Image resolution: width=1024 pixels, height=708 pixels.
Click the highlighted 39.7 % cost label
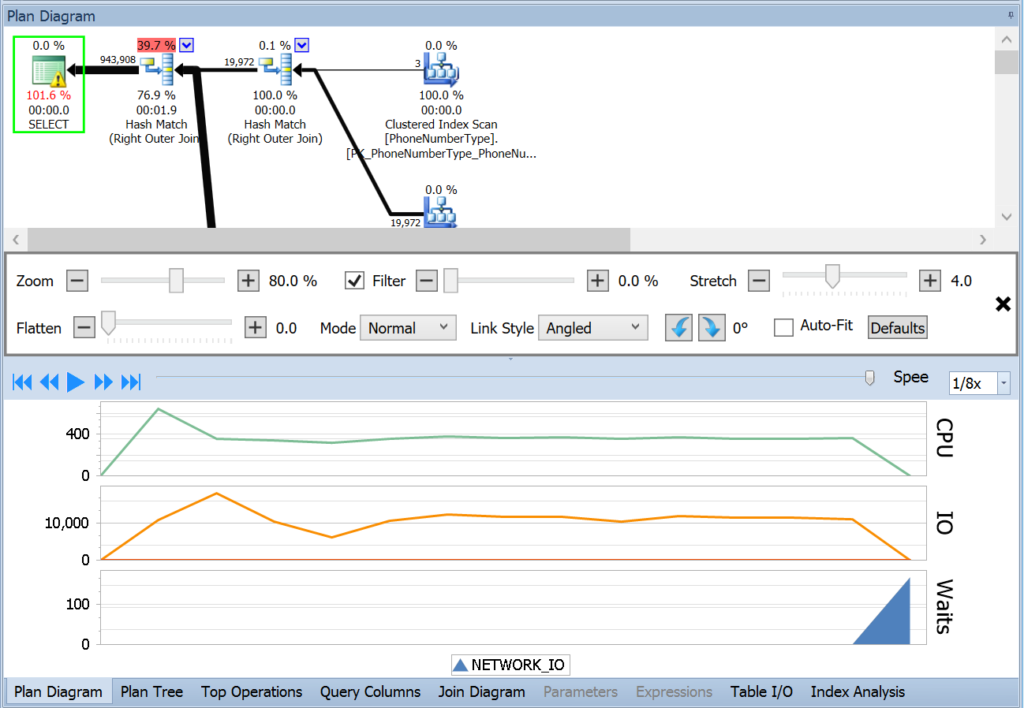[156, 45]
